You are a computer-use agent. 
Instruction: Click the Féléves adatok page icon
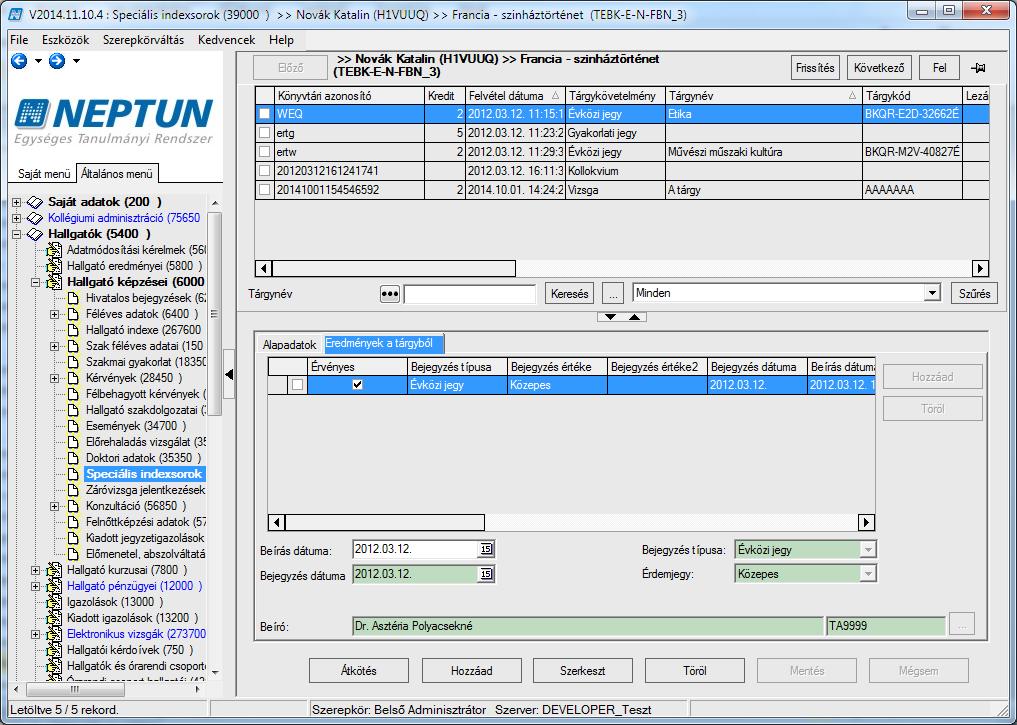[x=73, y=314]
